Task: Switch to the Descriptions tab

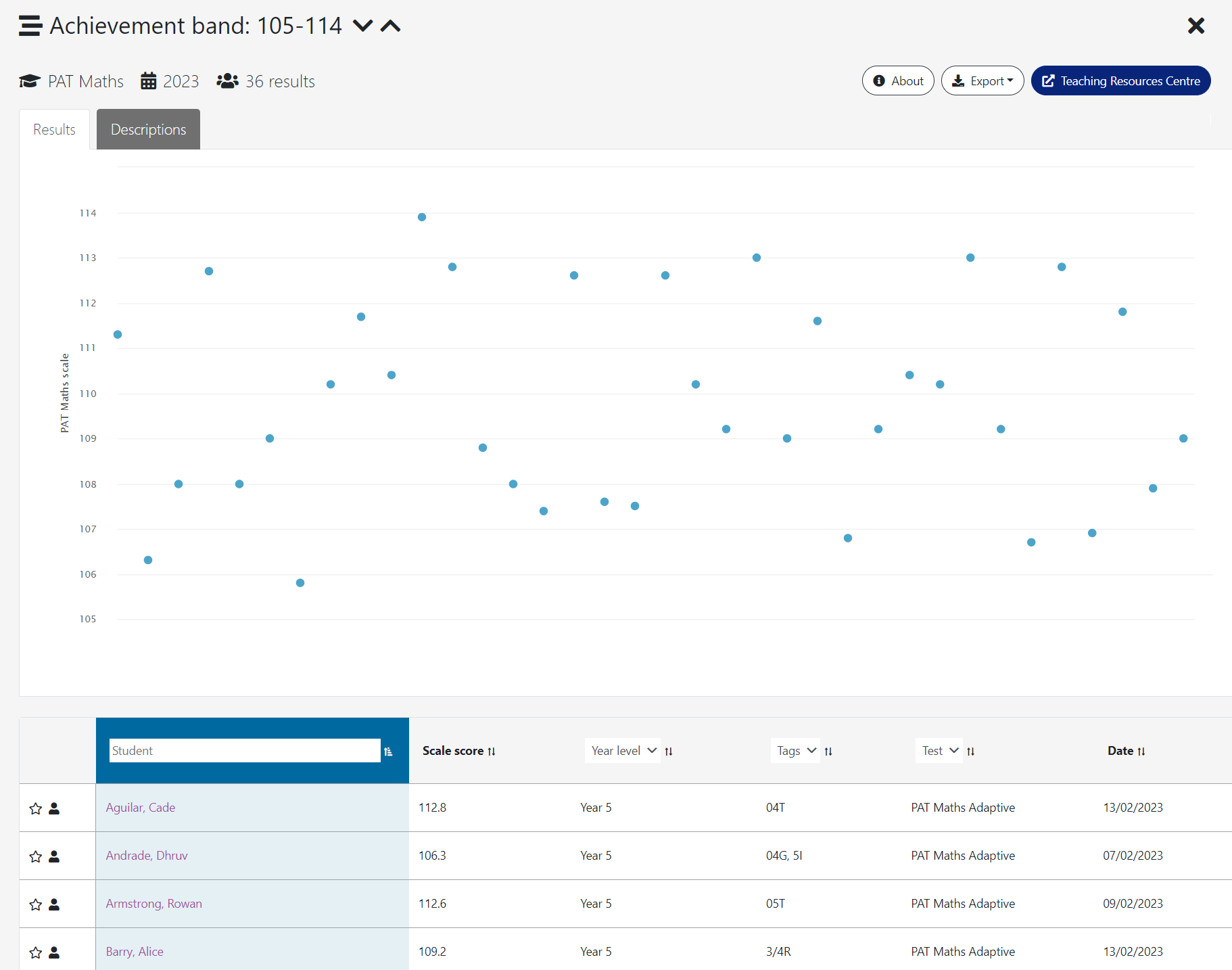Action: click(x=148, y=129)
